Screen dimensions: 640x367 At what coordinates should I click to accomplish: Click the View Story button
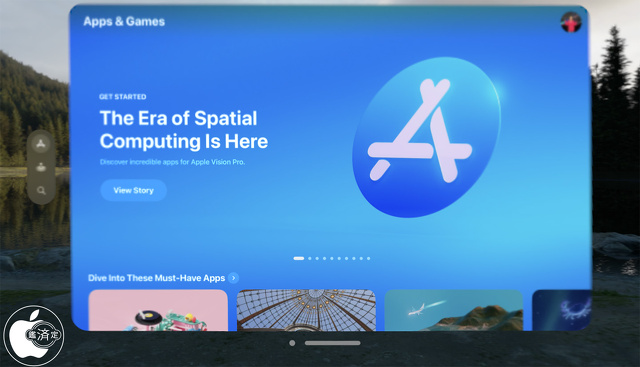pyautogui.click(x=133, y=190)
